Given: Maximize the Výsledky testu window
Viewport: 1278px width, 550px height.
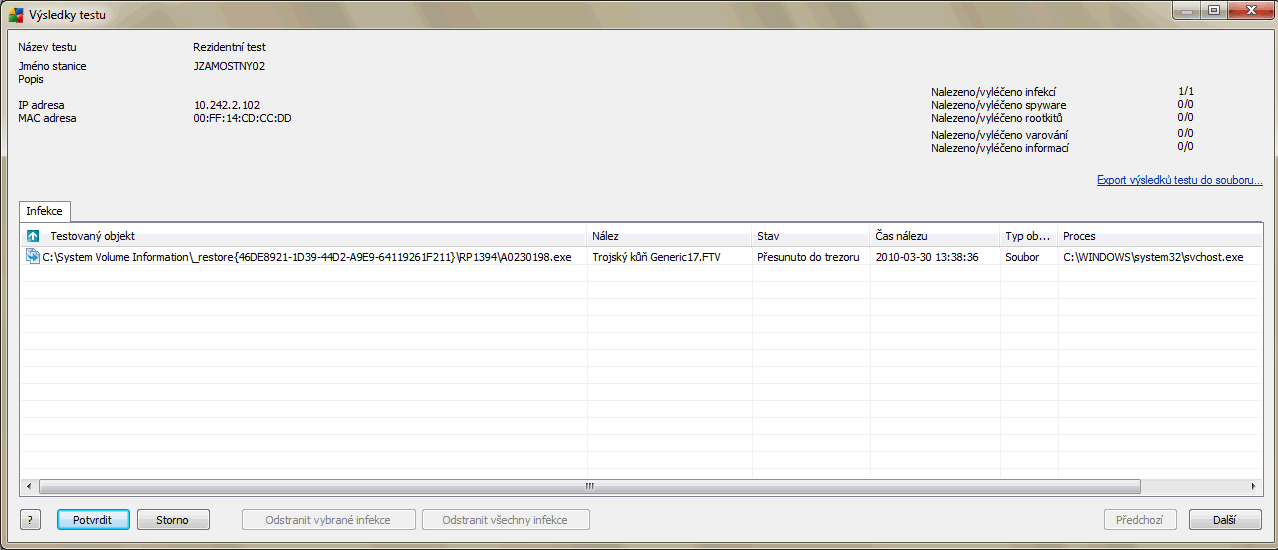Looking at the screenshot, I should coord(1214,11).
